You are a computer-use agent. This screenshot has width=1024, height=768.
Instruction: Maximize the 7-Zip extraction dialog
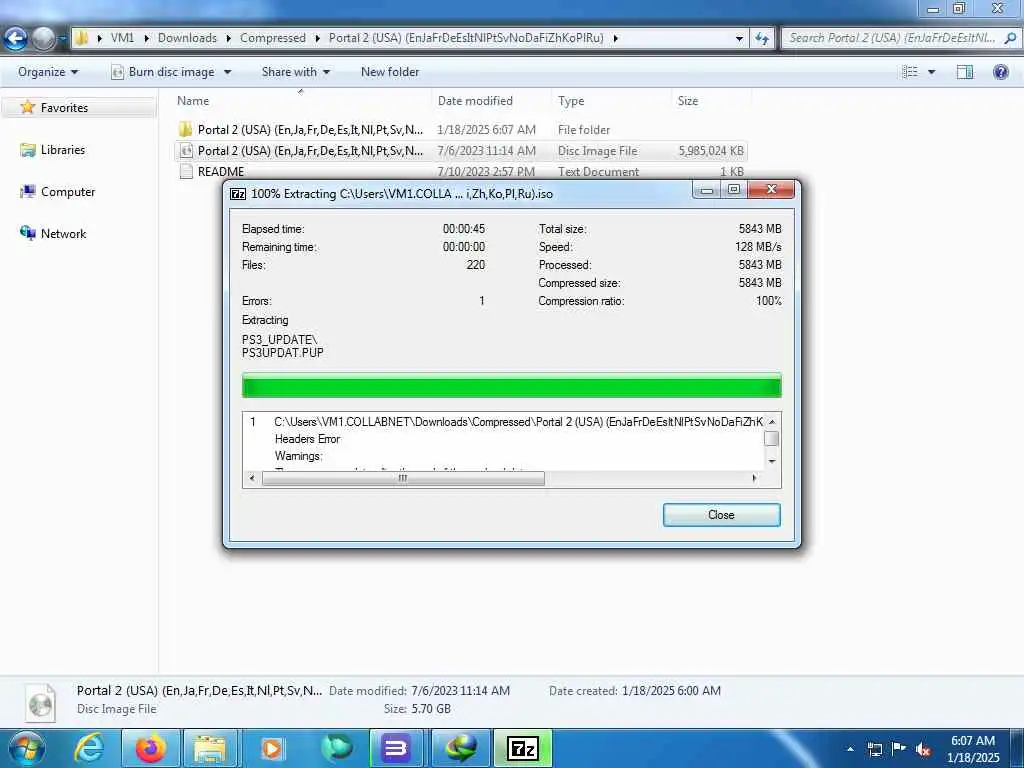pyautogui.click(x=733, y=189)
